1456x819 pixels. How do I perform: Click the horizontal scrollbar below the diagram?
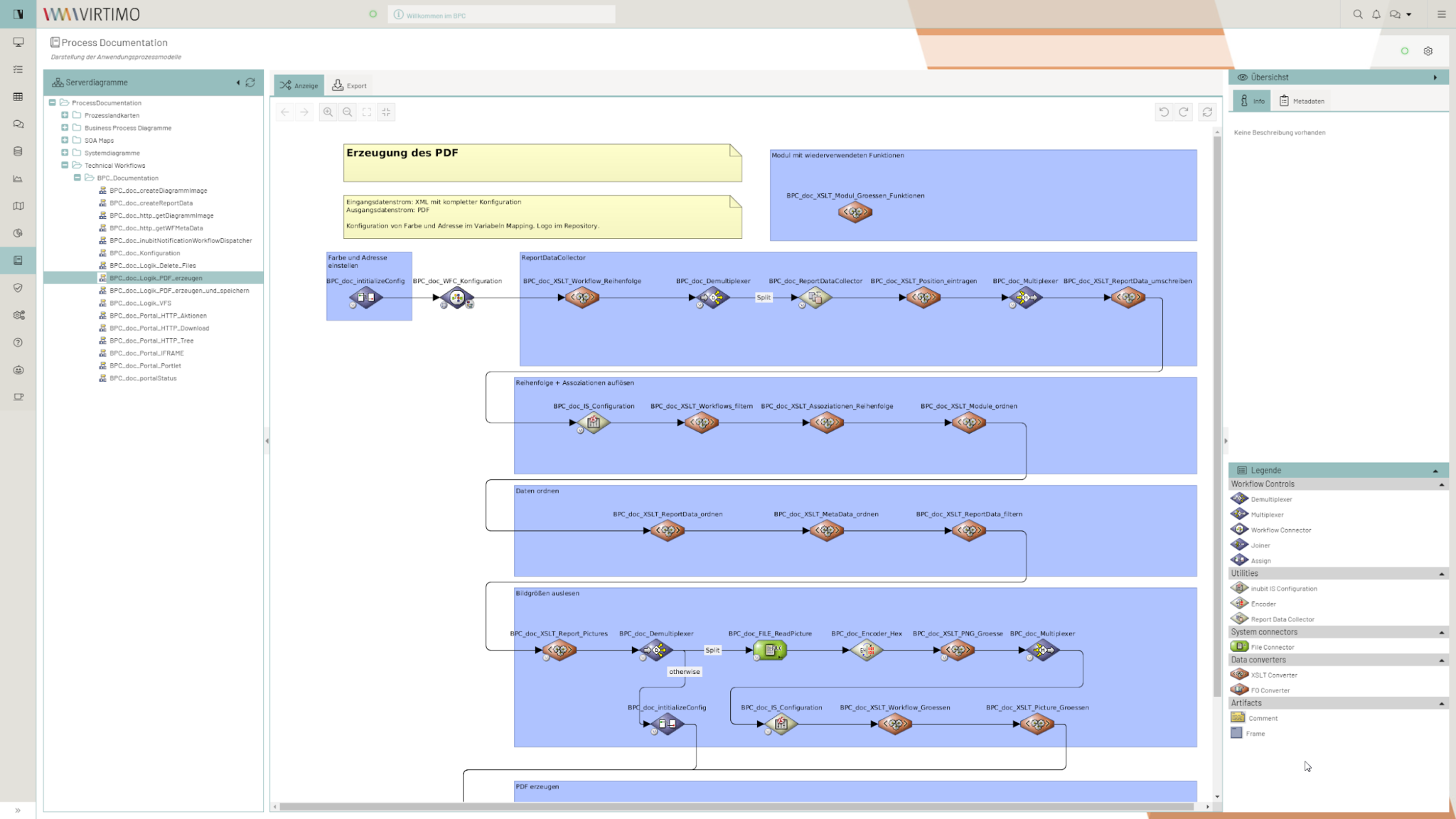[x=737, y=806]
